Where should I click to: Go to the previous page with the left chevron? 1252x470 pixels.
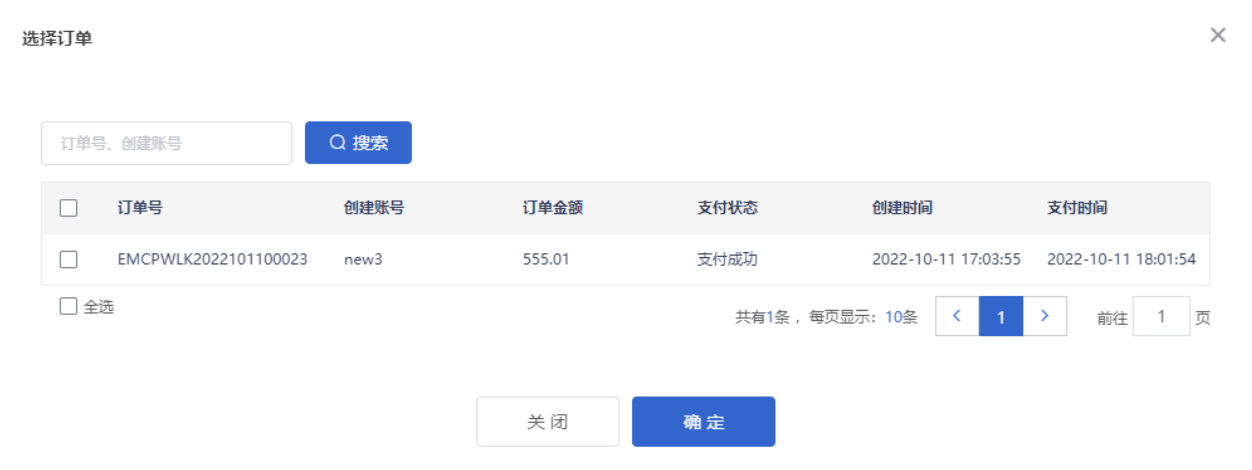point(957,316)
